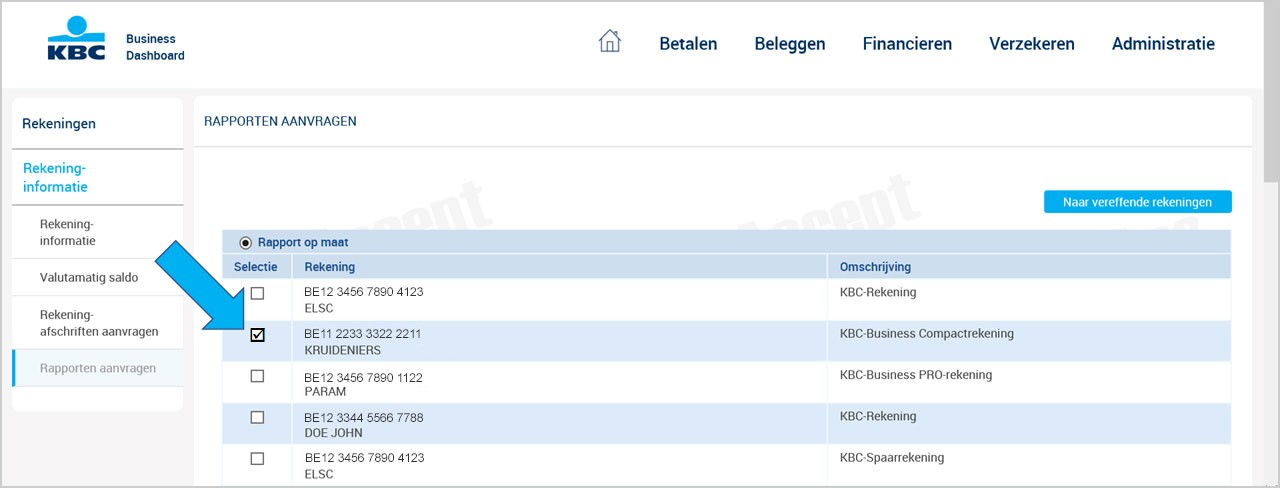Select the KBC-Spaarrekening ELSC checkbox
Image resolution: width=1280 pixels, height=488 pixels.
pyautogui.click(x=257, y=458)
